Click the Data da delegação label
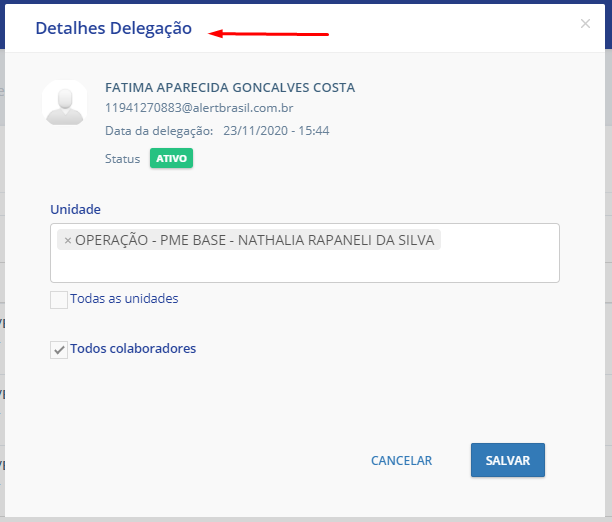The height and width of the screenshot is (522, 612). [158, 131]
